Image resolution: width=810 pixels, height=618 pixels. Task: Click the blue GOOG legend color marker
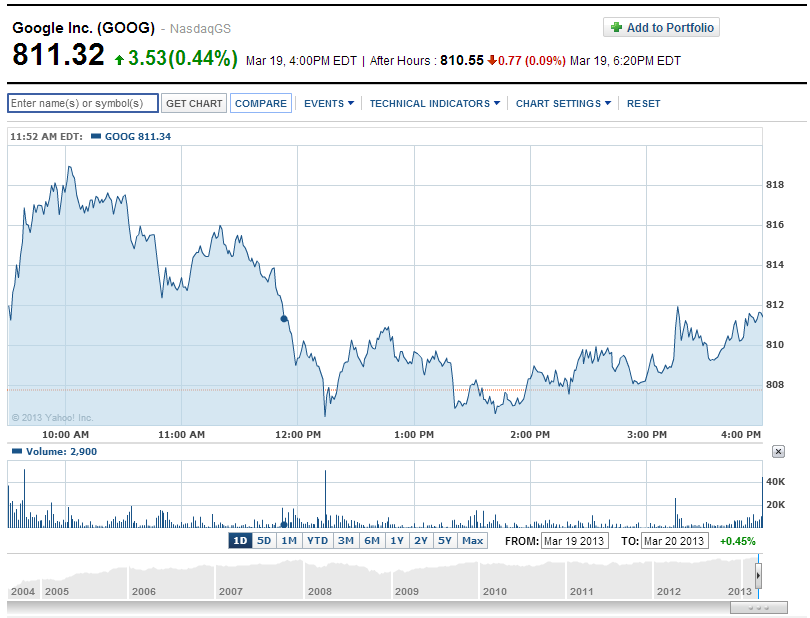(x=96, y=136)
